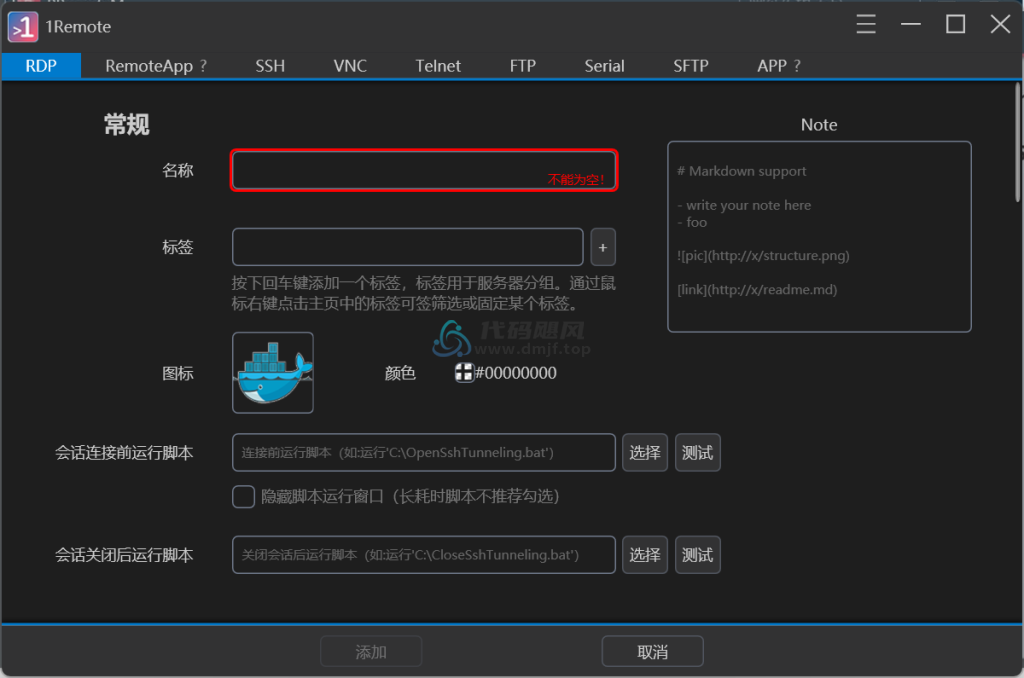This screenshot has width=1024, height=678.
Task: Switch to the RDP tab
Action: coord(41,66)
